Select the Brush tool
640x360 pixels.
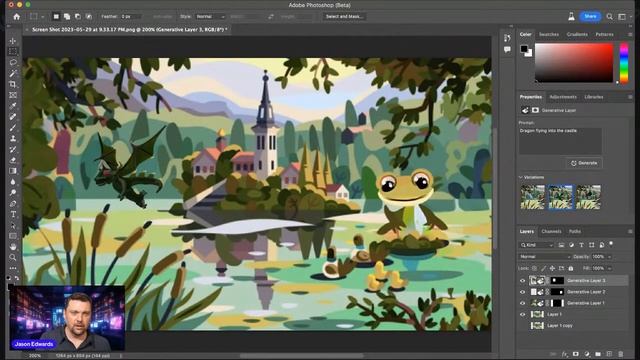click(x=13, y=127)
